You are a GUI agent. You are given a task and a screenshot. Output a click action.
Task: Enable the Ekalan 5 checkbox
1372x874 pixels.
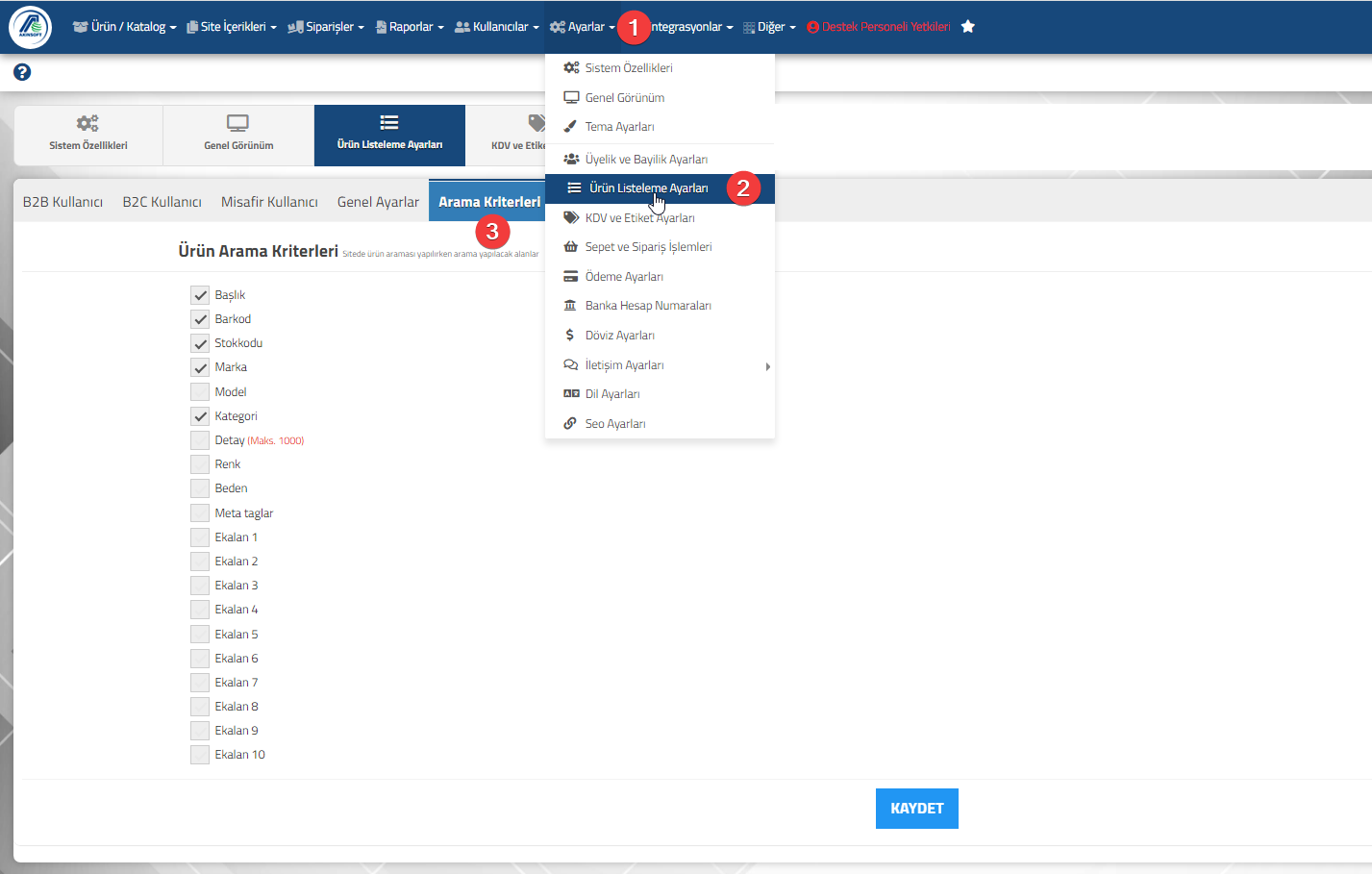pyautogui.click(x=200, y=635)
